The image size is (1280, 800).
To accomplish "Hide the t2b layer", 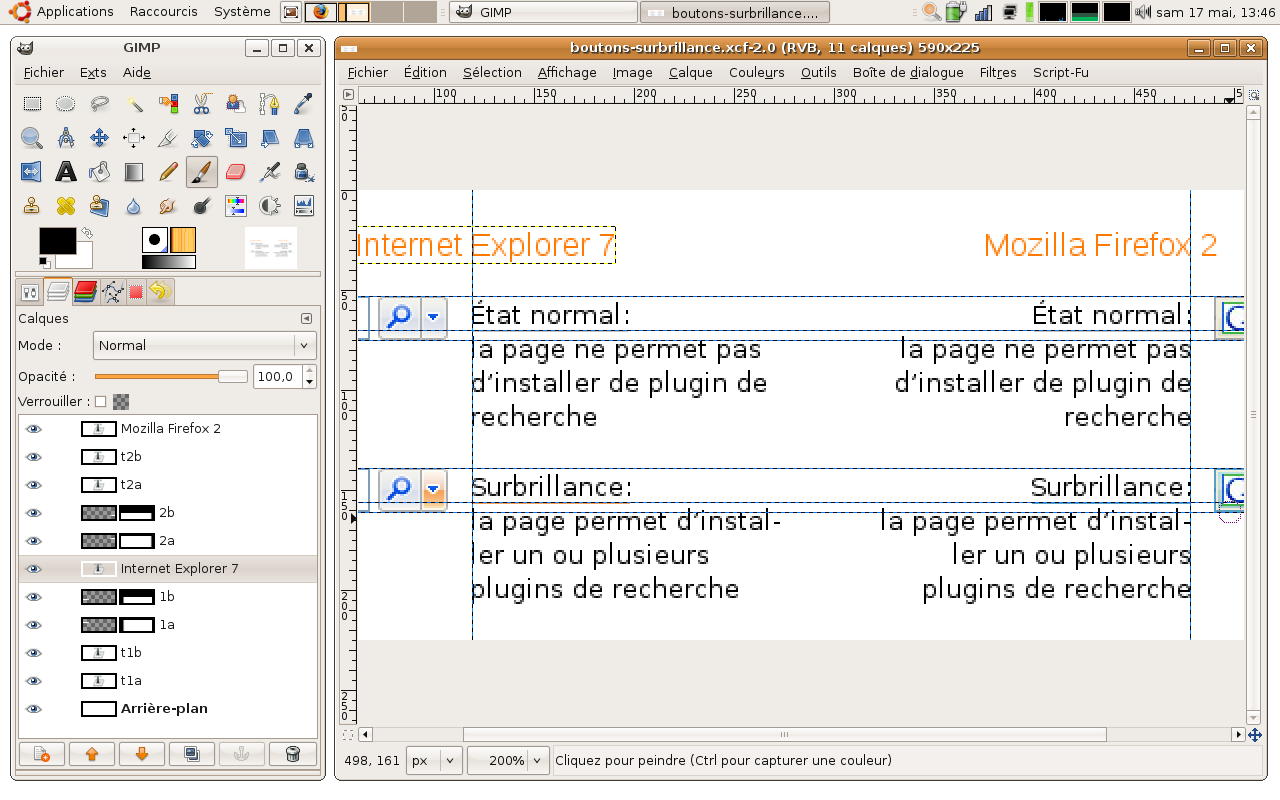I will [x=34, y=456].
